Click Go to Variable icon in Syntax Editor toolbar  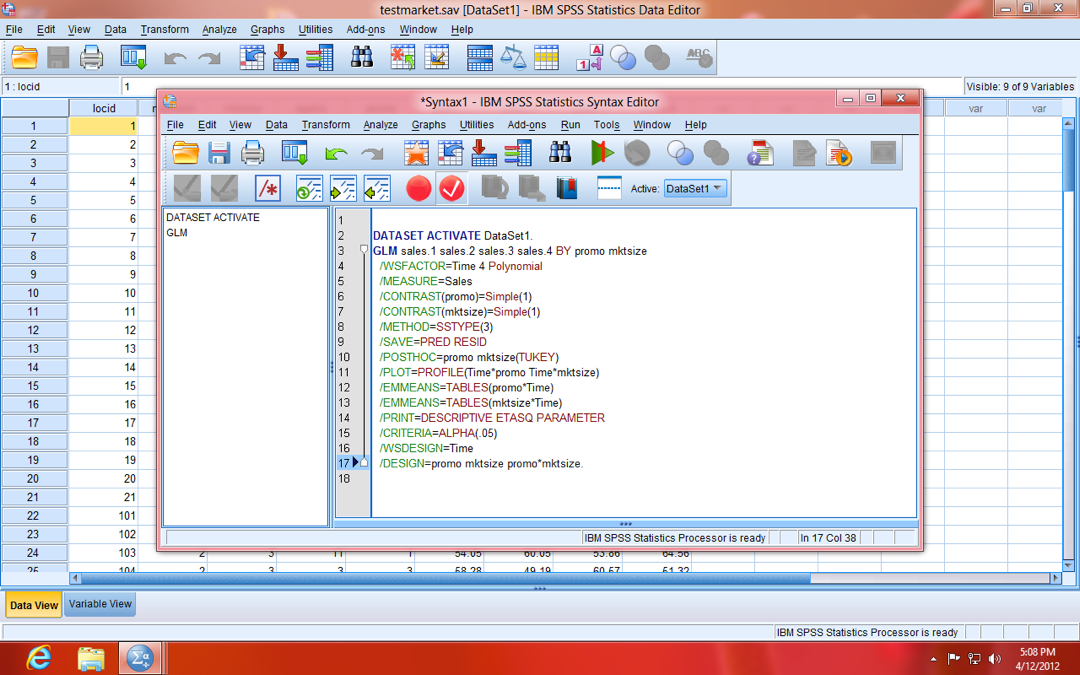[x=484, y=152]
